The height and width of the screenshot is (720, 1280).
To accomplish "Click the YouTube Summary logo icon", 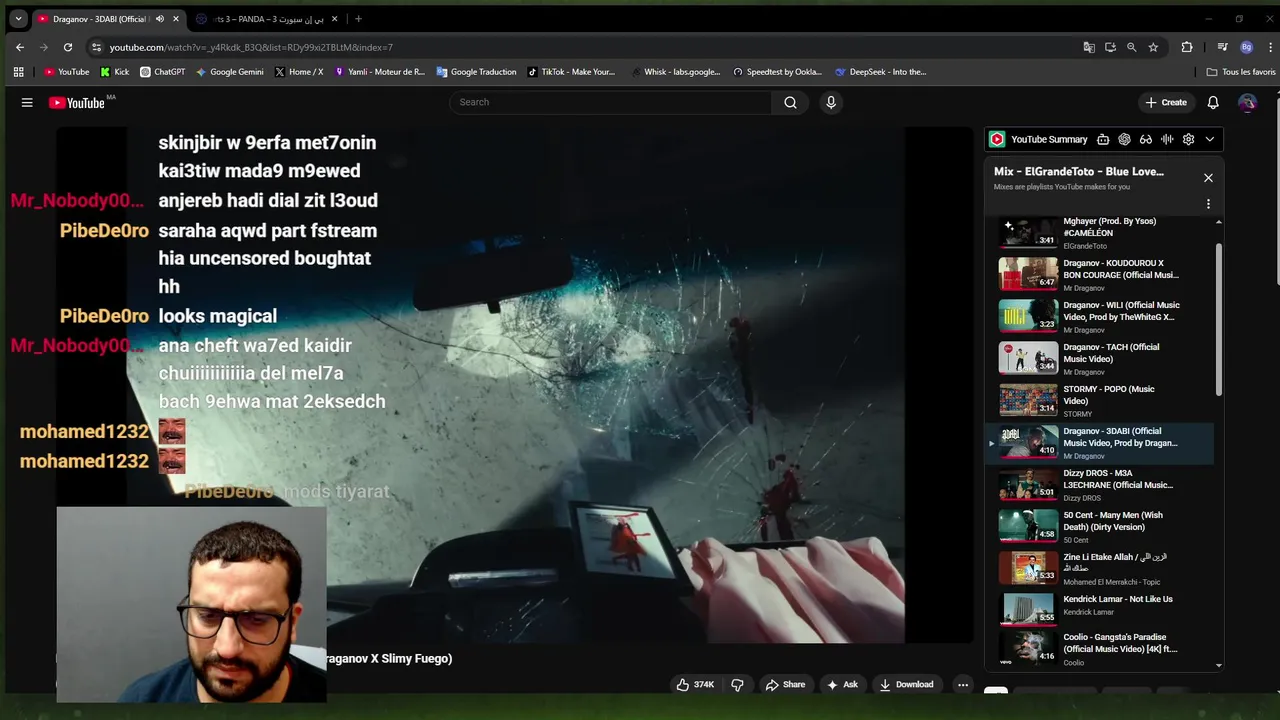I will pos(997,139).
